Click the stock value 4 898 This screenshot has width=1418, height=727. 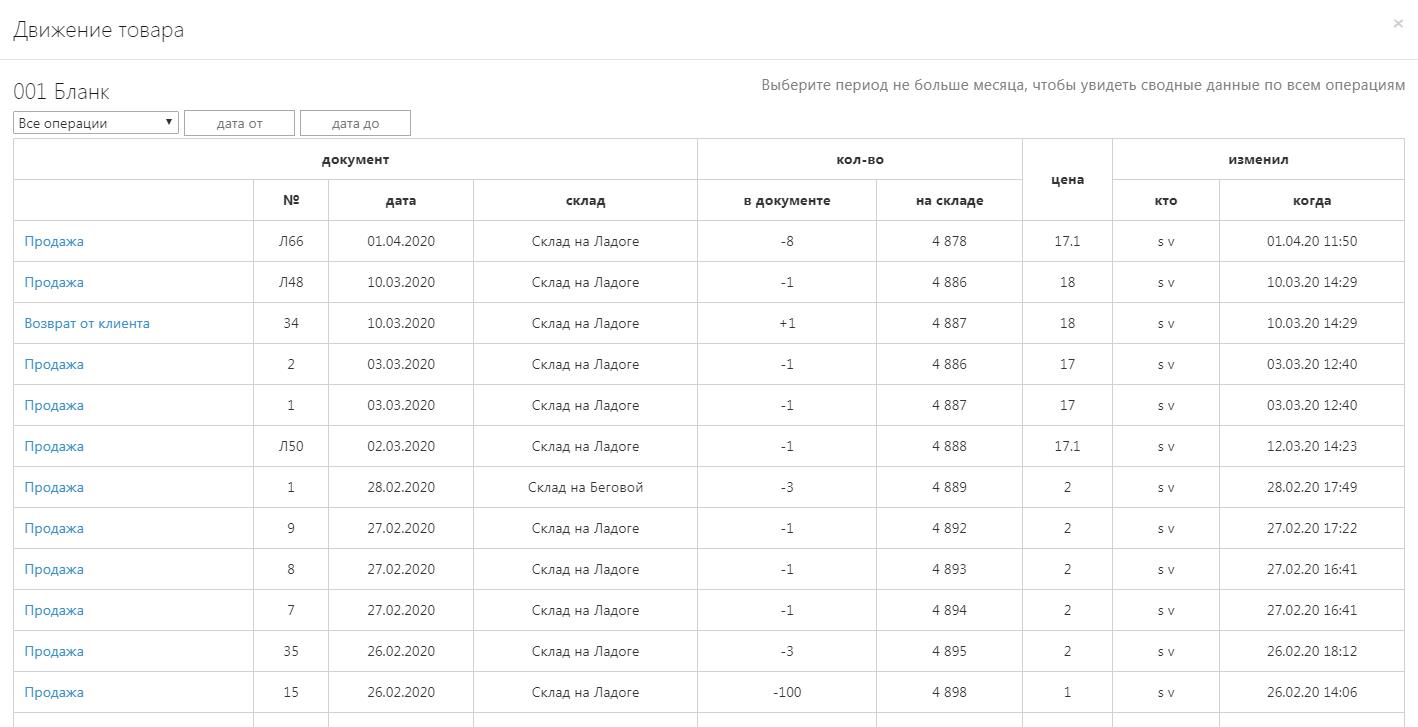pos(949,692)
